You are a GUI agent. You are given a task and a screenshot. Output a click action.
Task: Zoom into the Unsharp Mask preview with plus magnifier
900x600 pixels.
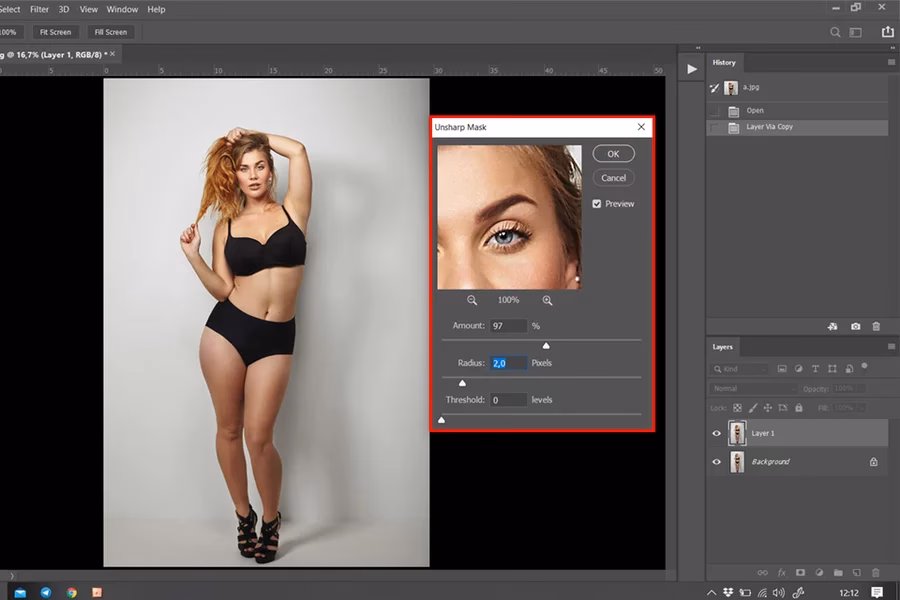point(546,299)
